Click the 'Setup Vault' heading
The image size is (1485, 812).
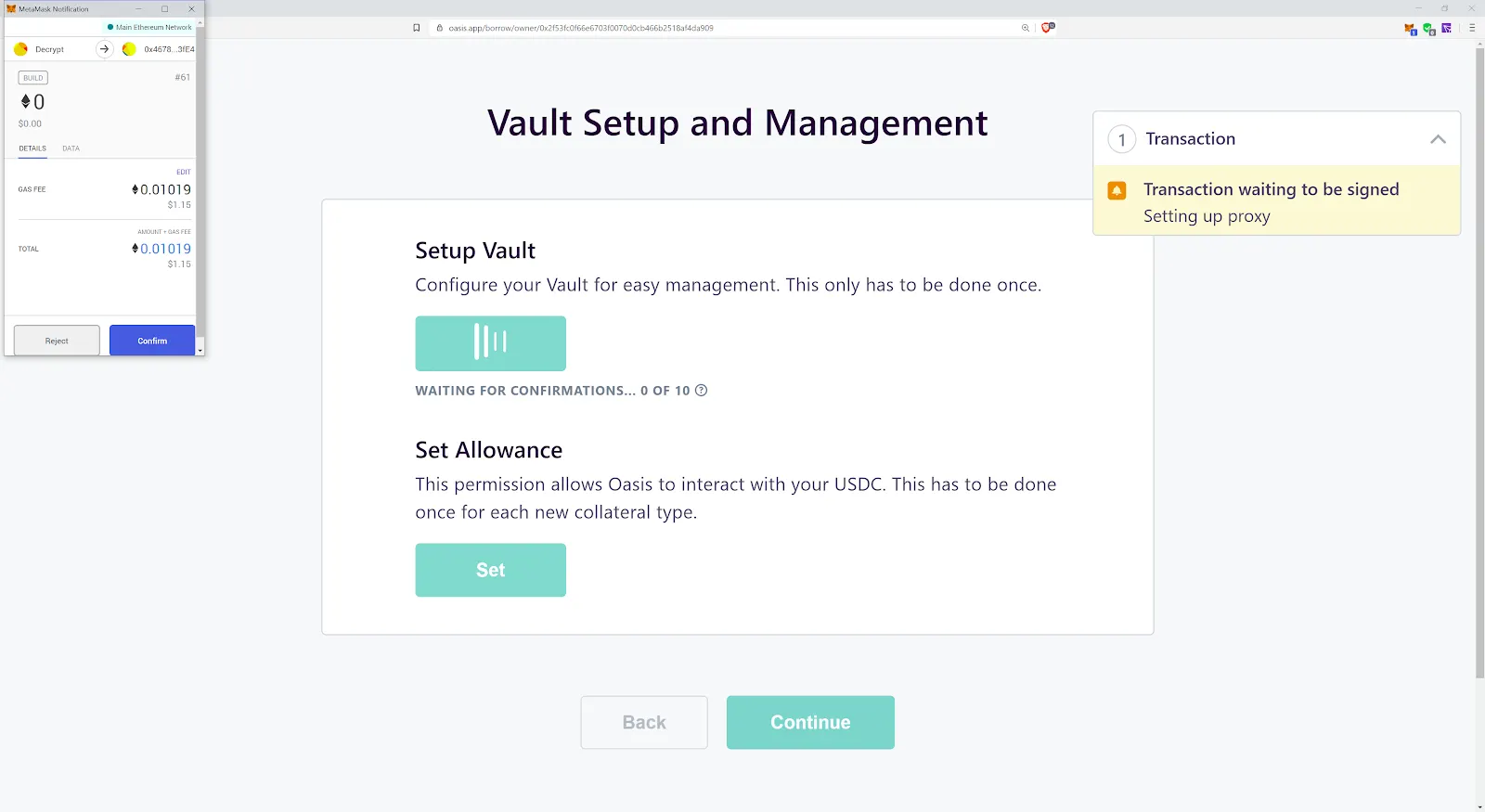(475, 251)
